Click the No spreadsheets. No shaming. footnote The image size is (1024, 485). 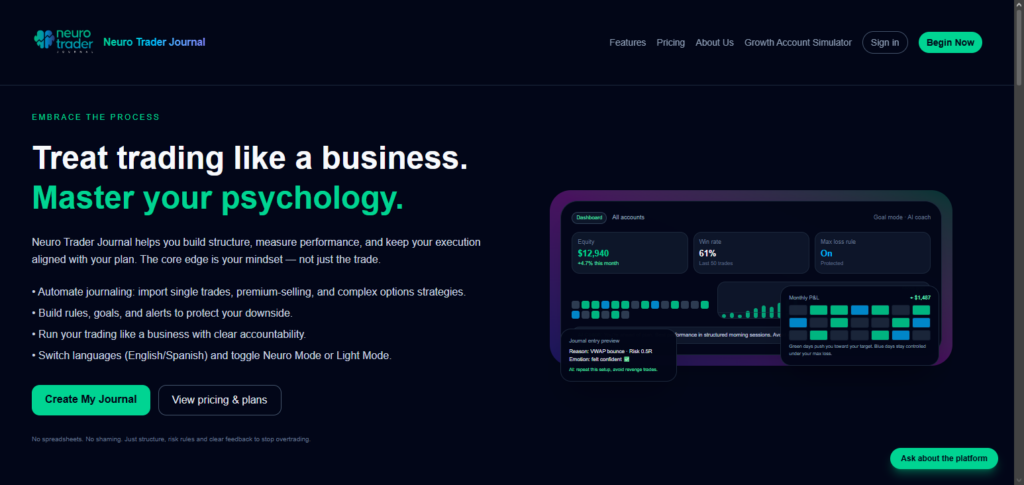pos(171,439)
